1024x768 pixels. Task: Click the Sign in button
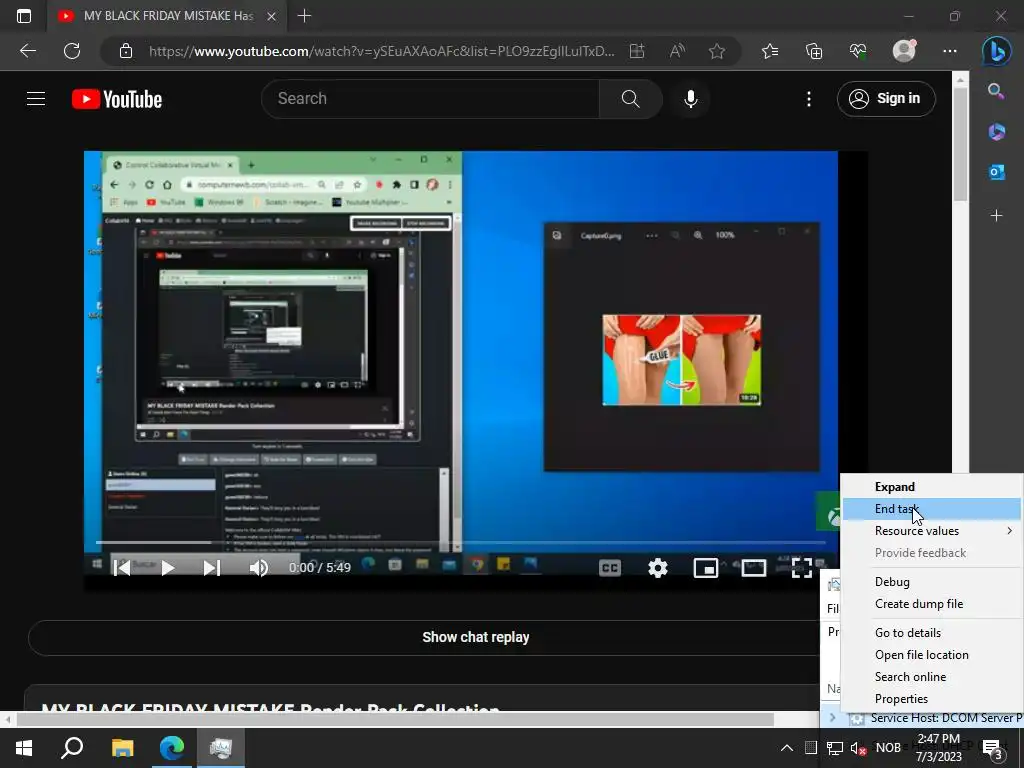(886, 99)
